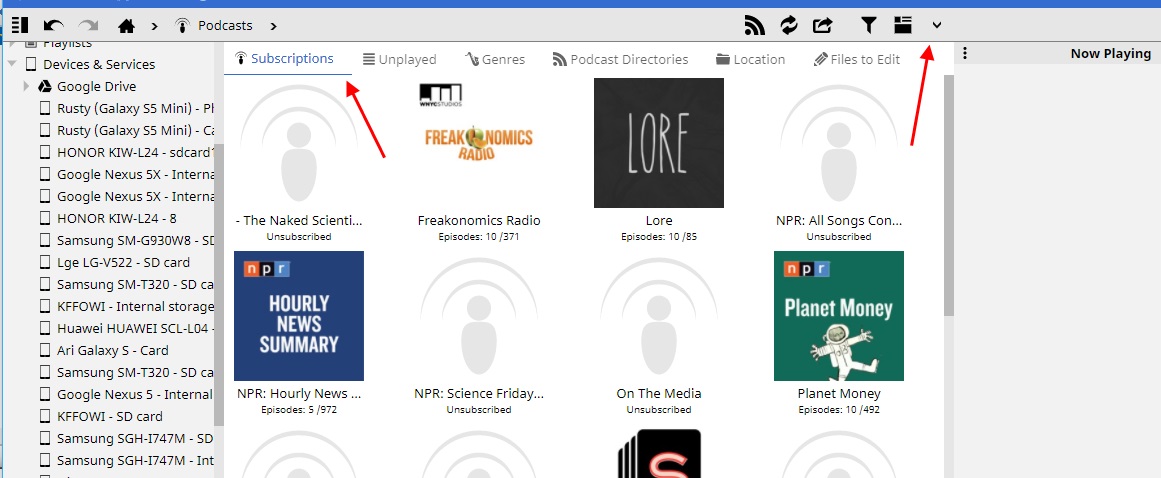Image resolution: width=1161 pixels, height=478 pixels.
Task: Click the back navigation arrow
Action: (x=54, y=25)
